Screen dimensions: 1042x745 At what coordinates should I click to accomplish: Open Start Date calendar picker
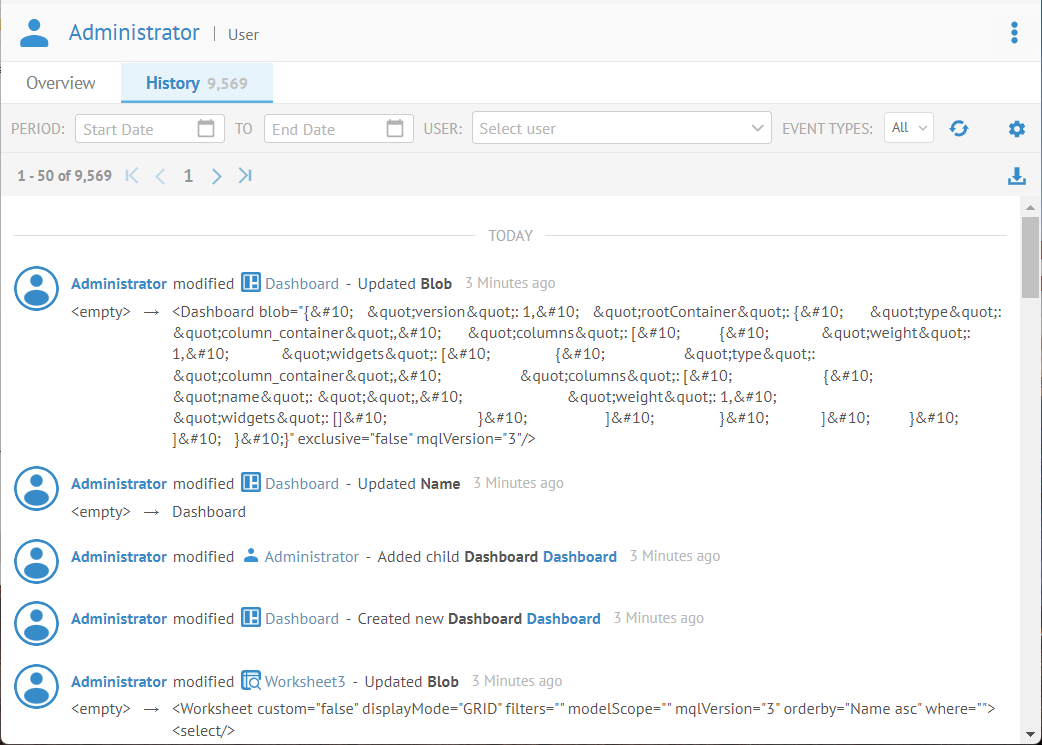click(x=206, y=128)
